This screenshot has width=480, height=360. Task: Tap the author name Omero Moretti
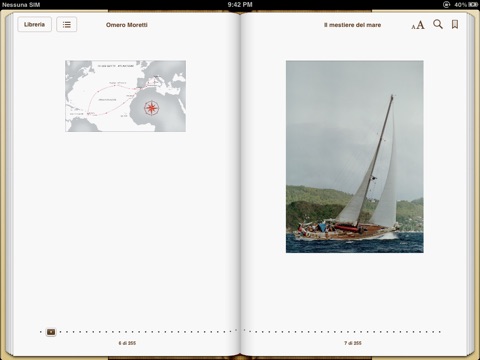point(127,25)
